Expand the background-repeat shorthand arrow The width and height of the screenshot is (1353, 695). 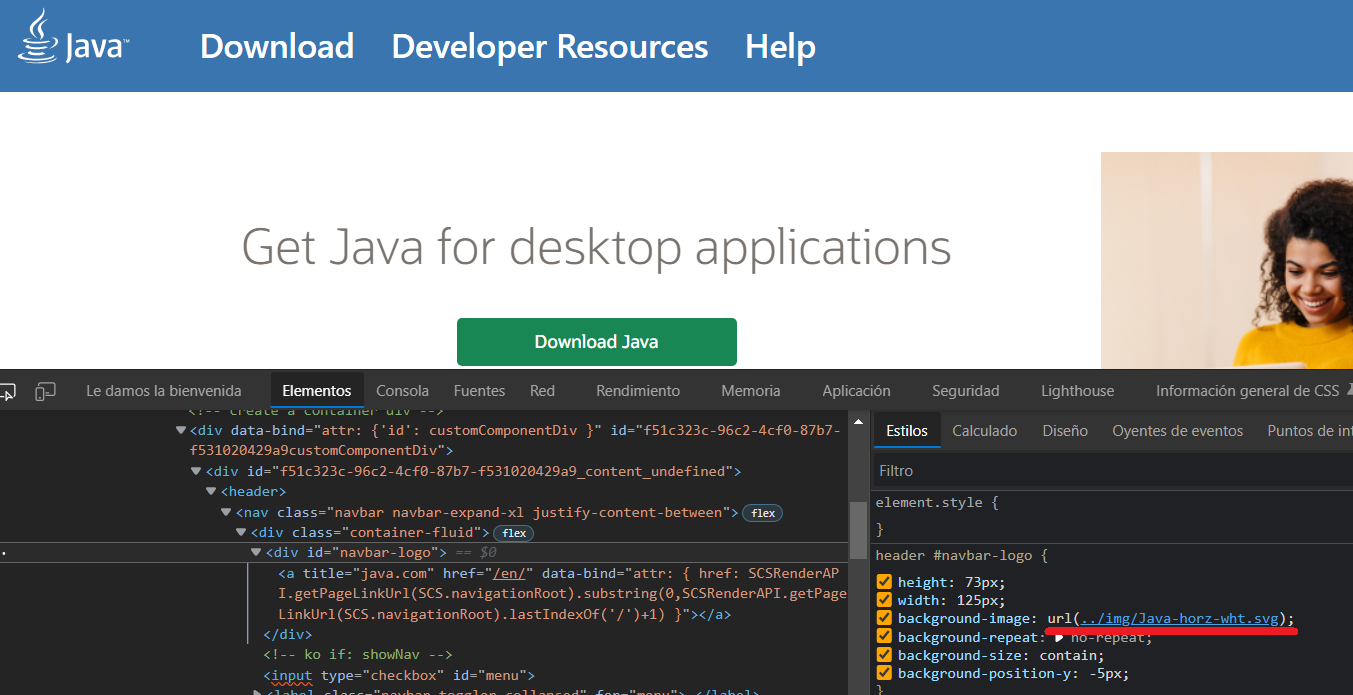(1059, 637)
